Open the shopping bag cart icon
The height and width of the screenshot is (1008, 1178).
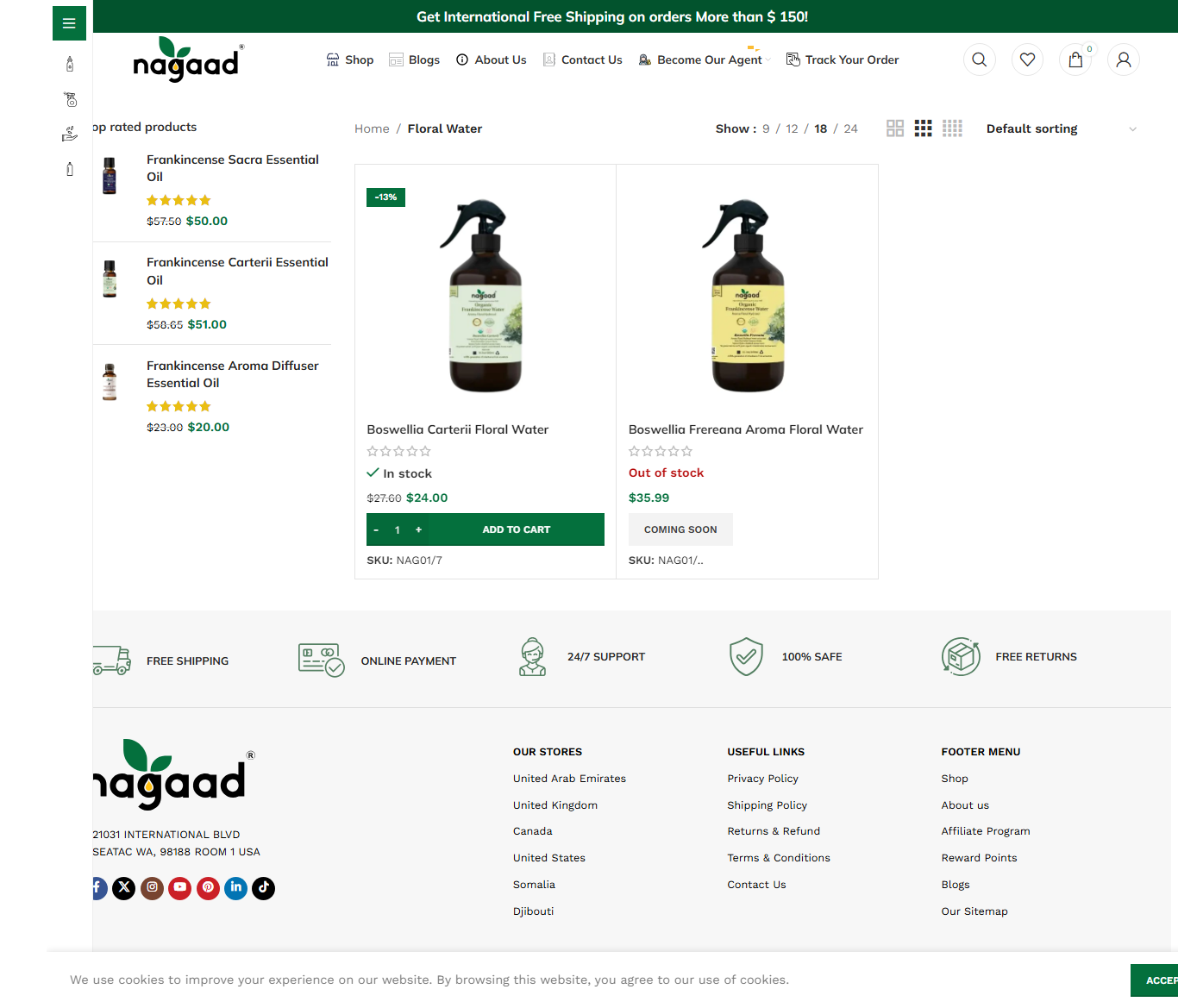tap(1075, 59)
